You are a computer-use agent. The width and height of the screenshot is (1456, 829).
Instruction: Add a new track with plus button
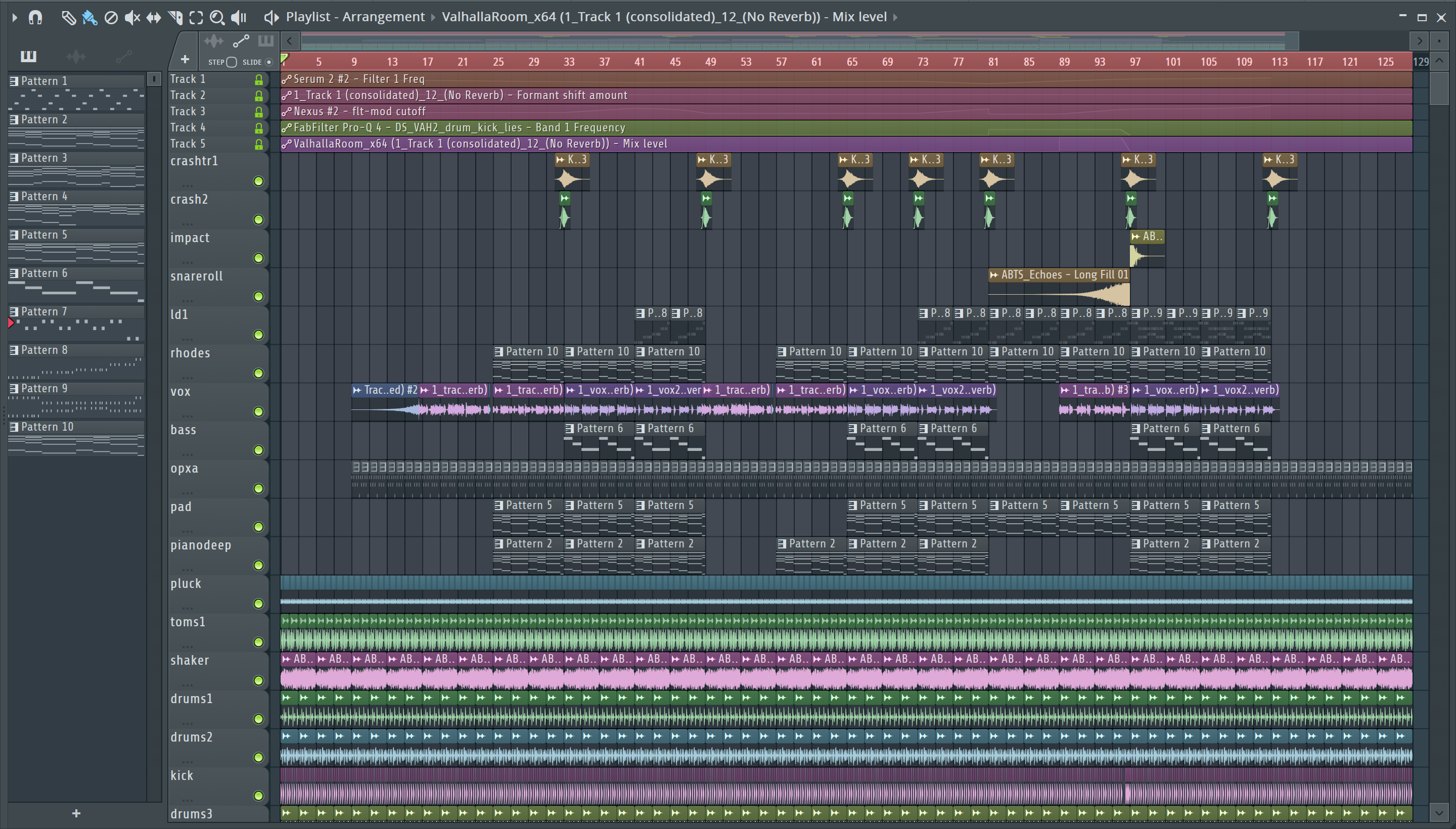(185, 59)
